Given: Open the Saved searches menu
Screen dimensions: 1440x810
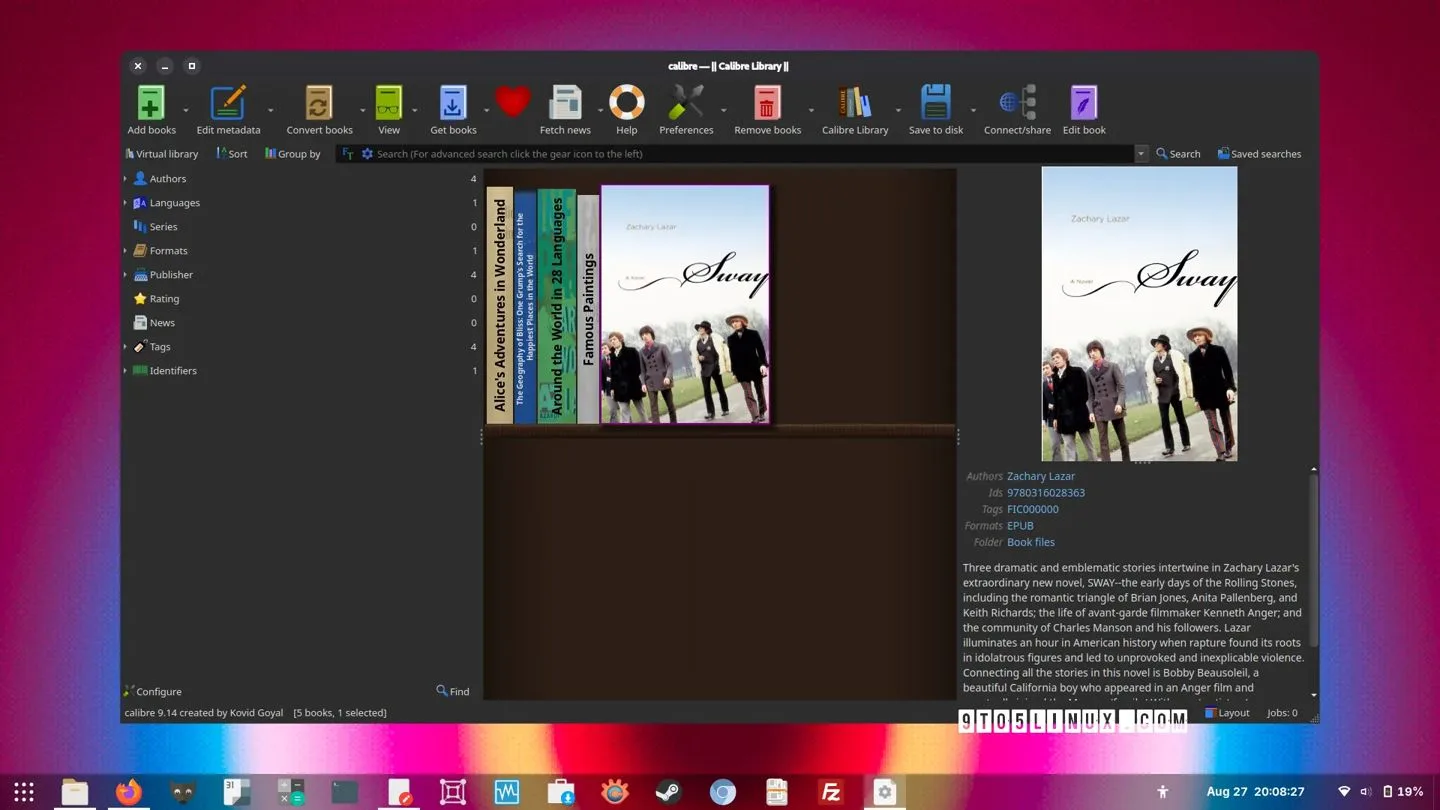Looking at the screenshot, I should [1259, 154].
